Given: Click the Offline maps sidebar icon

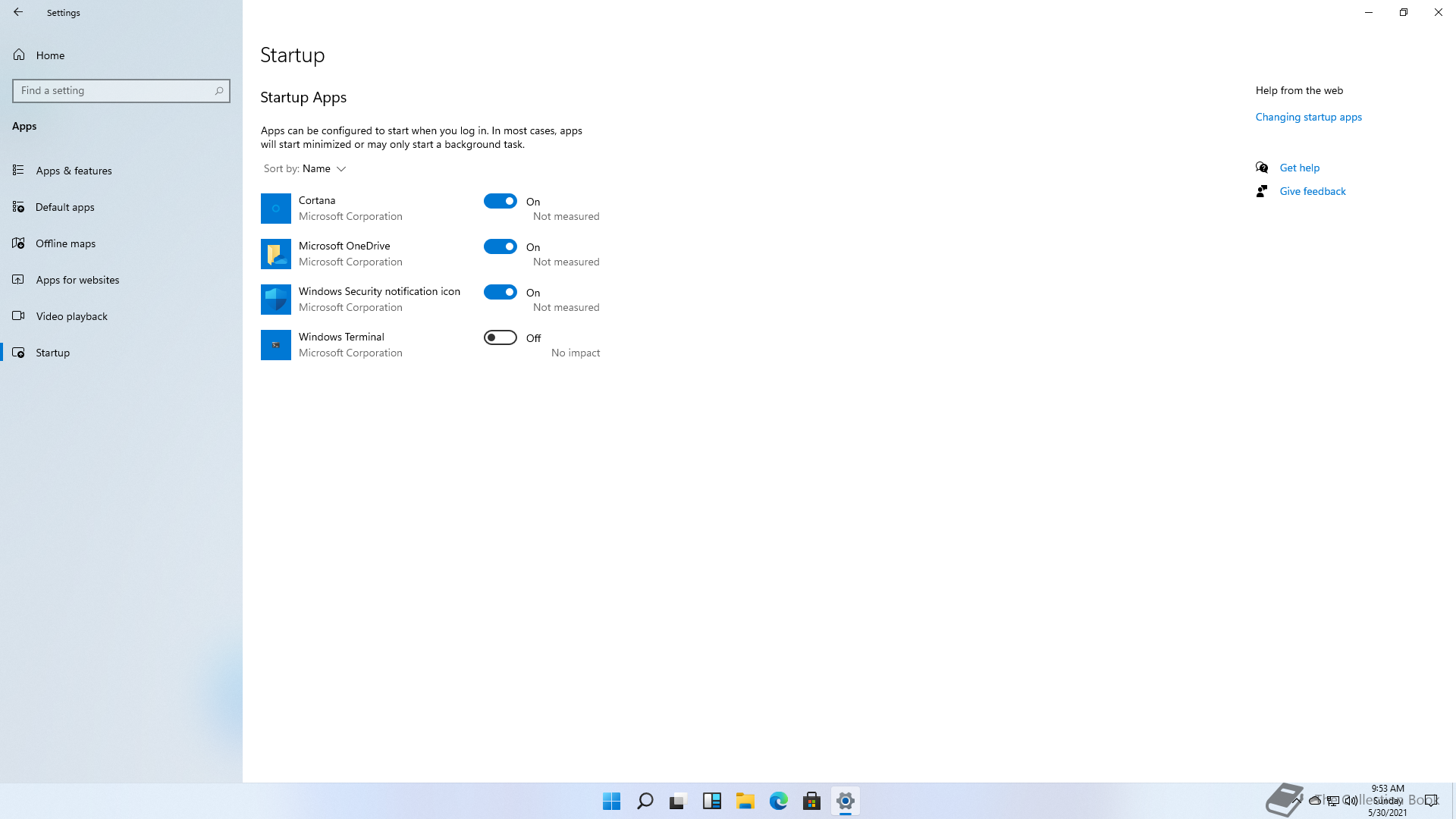Looking at the screenshot, I should click(x=18, y=243).
